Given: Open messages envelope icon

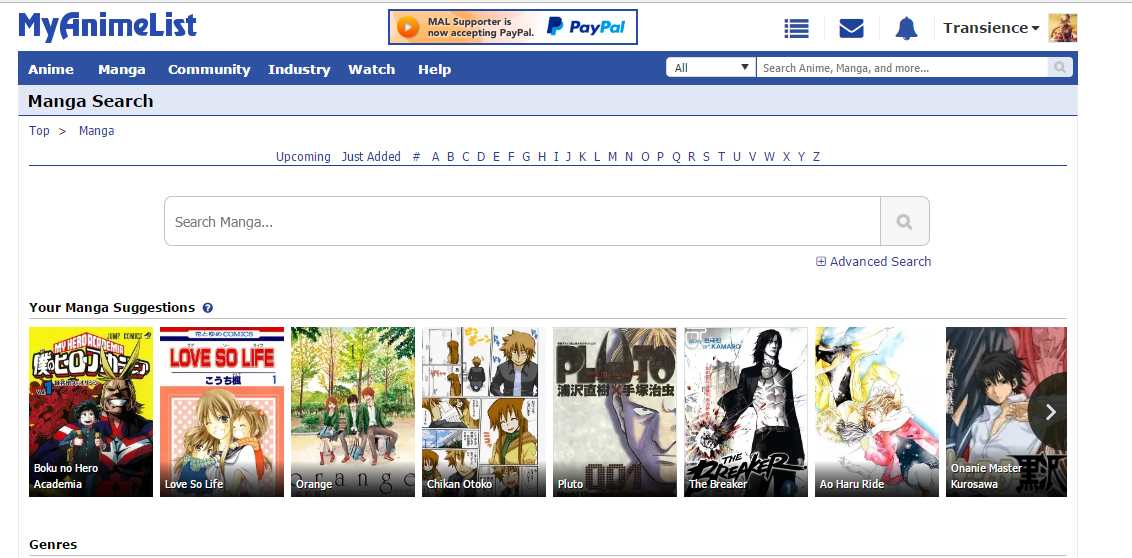Looking at the screenshot, I should click(x=852, y=28).
